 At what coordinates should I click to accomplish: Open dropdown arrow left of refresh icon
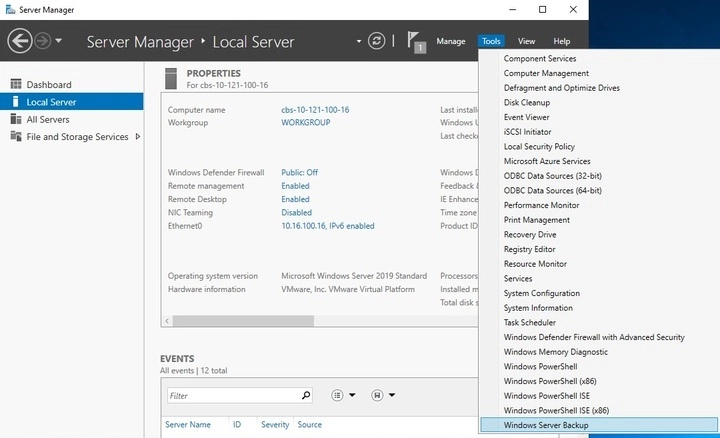[359, 41]
